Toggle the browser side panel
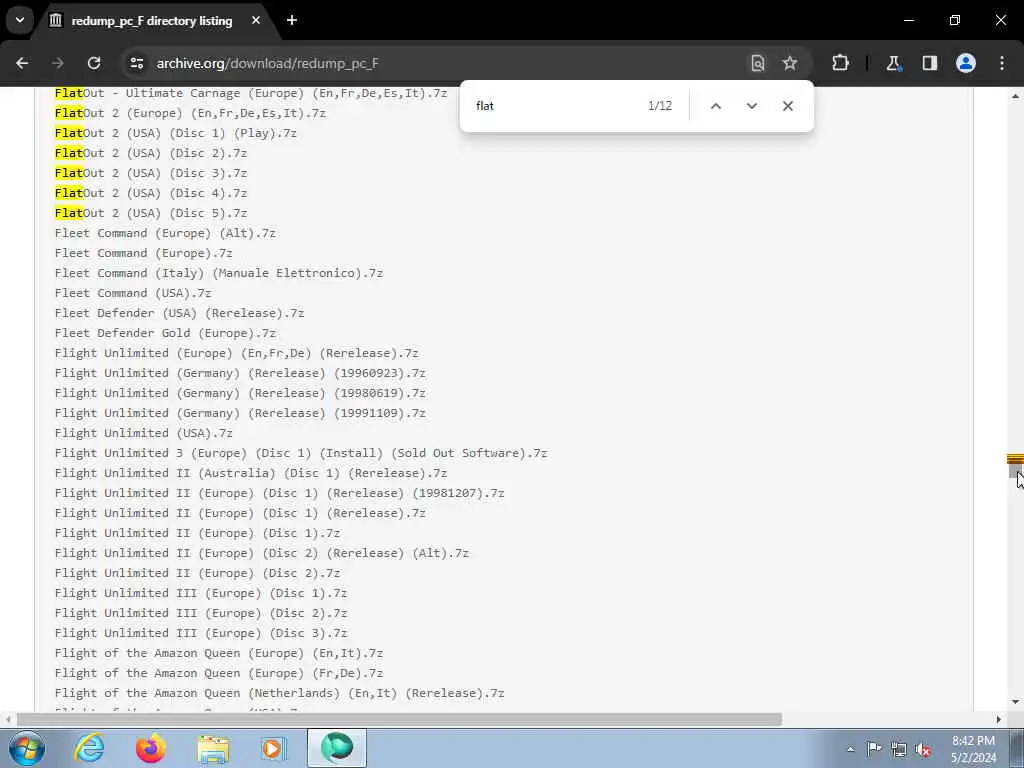This screenshot has width=1024, height=768. 930,63
